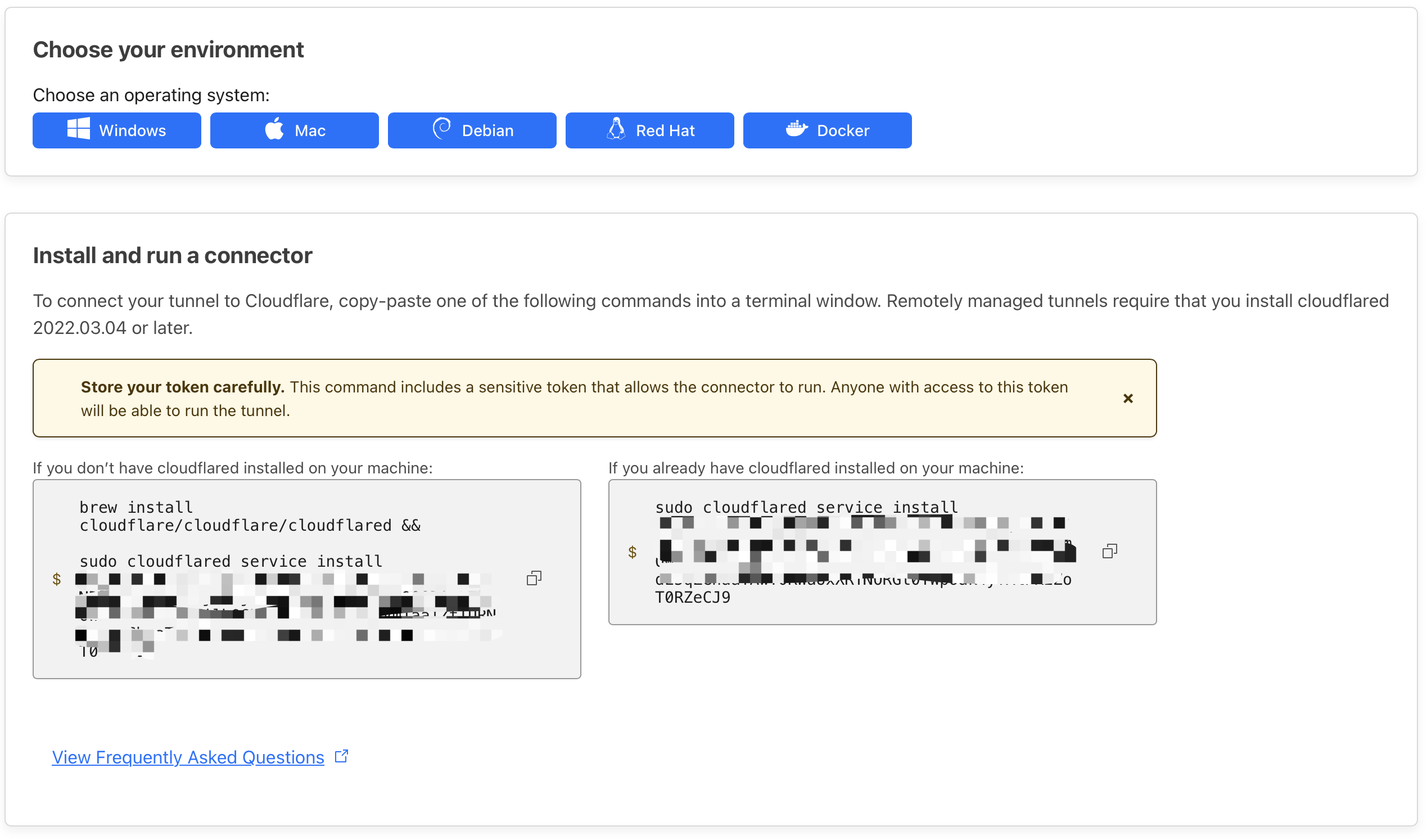Image resolution: width=1427 pixels, height=840 pixels.
Task: Dismiss the Store your token carefully warning
Action: [x=1127, y=399]
